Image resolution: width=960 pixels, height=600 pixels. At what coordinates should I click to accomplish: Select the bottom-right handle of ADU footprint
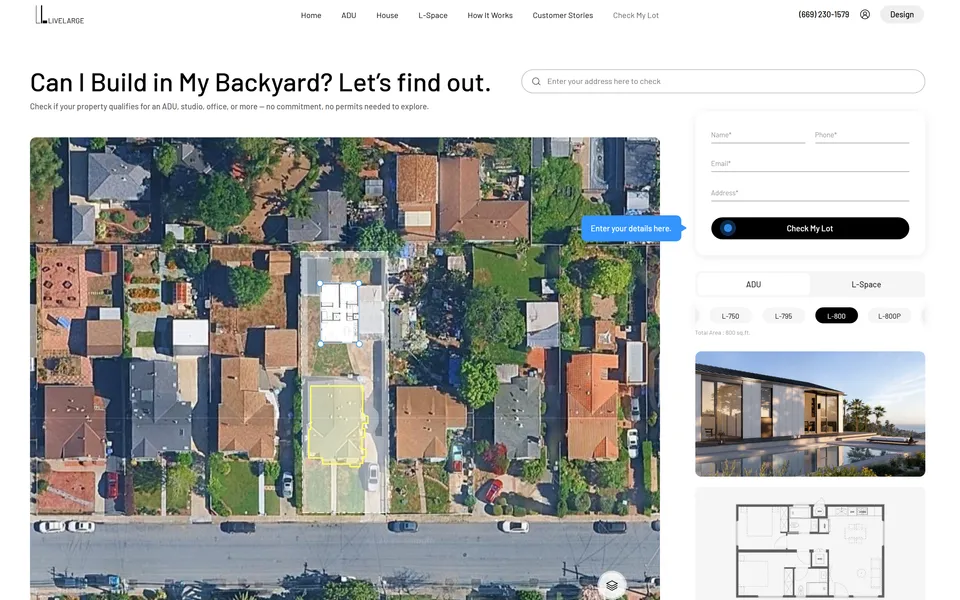point(359,343)
